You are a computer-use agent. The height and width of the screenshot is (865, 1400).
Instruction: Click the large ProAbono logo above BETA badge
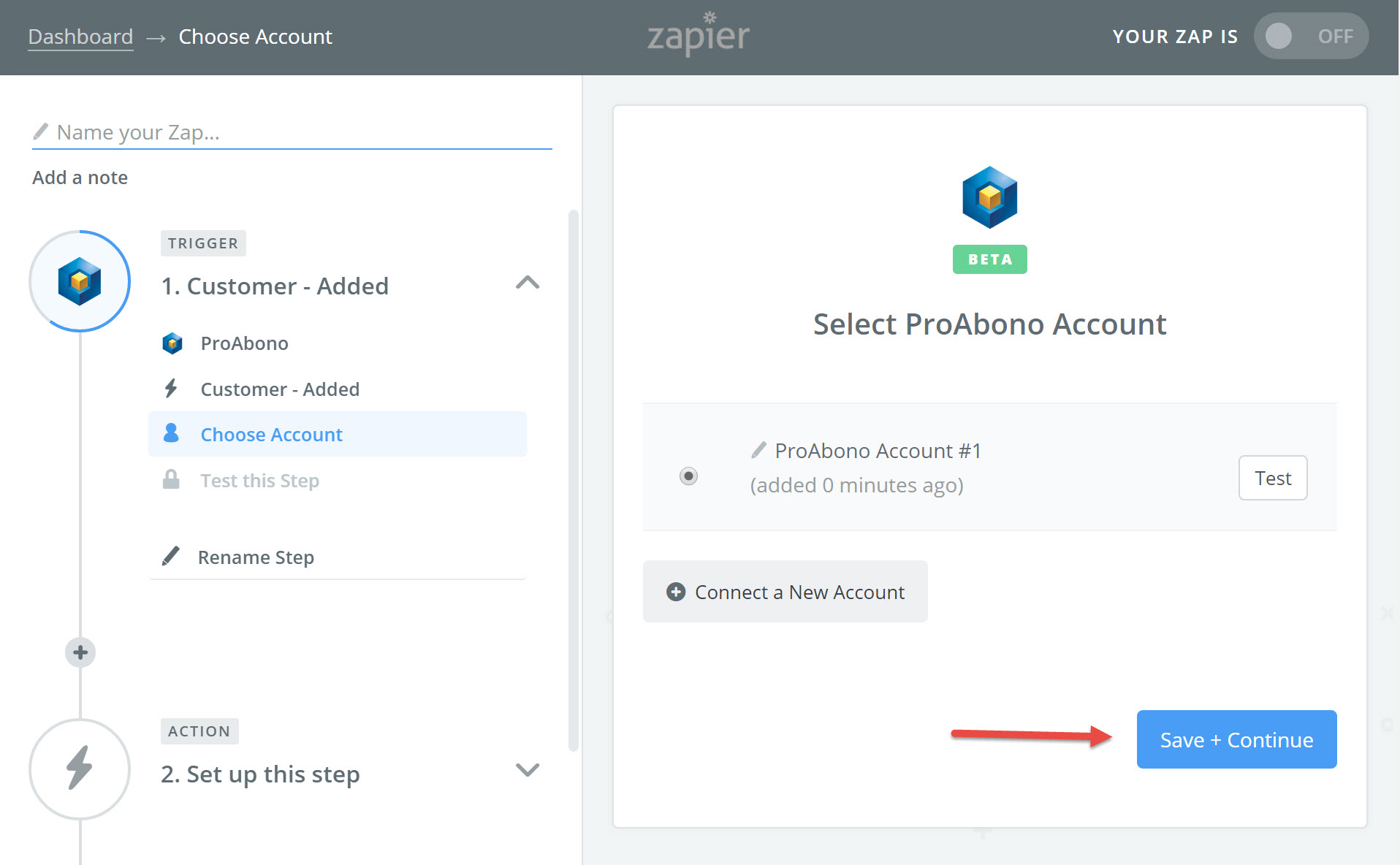989,197
